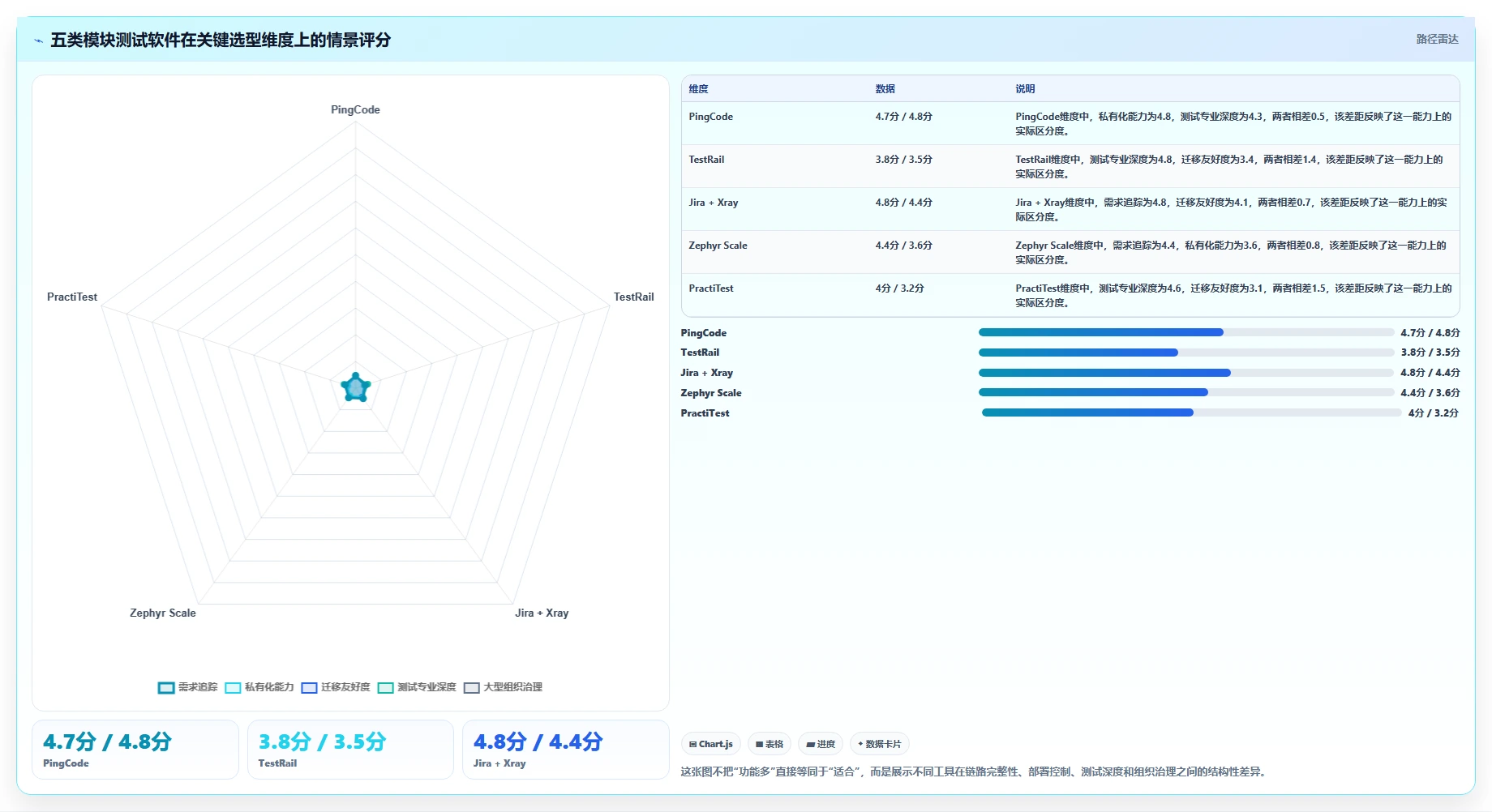This screenshot has width=1492, height=812.
Task: Click the Jira + Xray axis label on the radar
Action: 542,613
